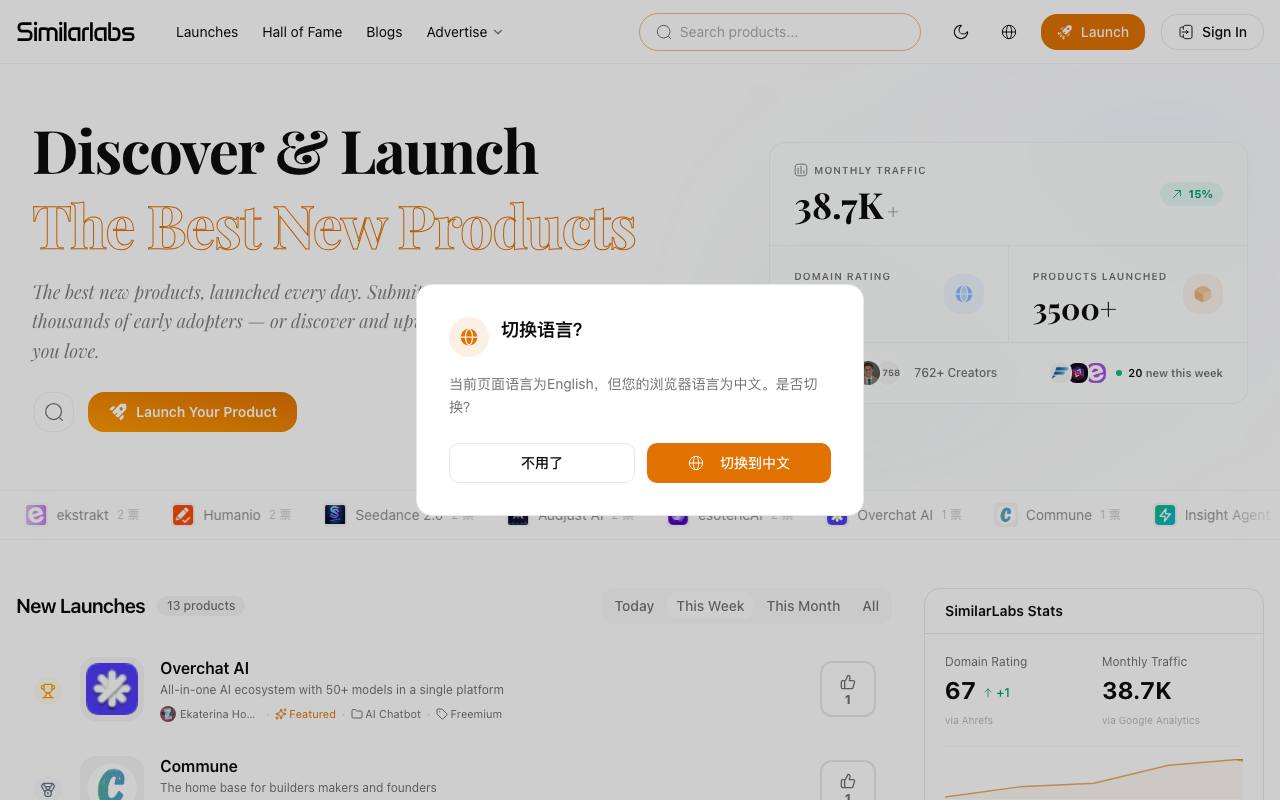This screenshot has width=1280, height=800.
Task: Click the medal rank icon for Commune
Action: click(x=48, y=789)
